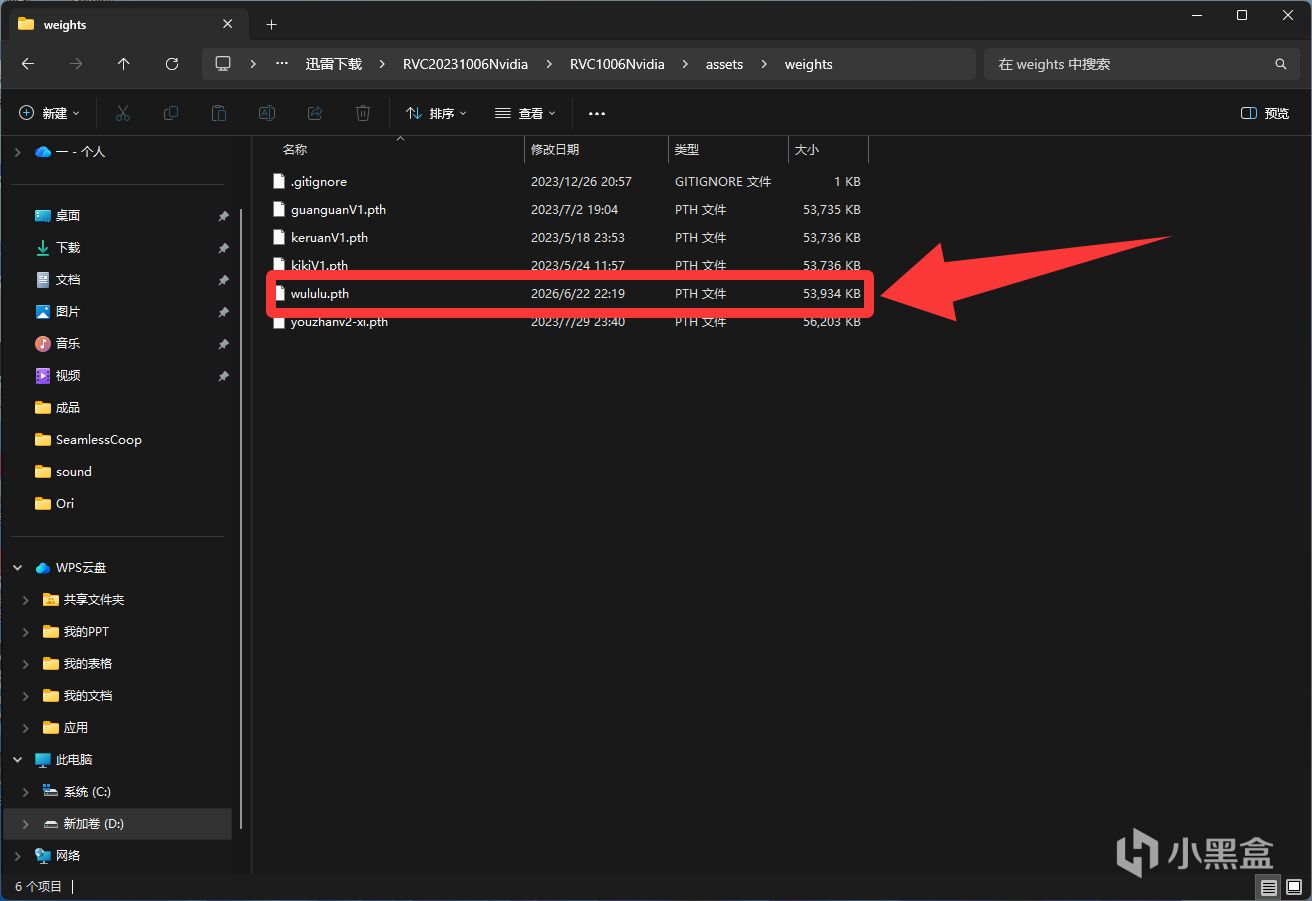Image resolution: width=1312 pixels, height=901 pixels.
Task: Open the 排序 sort dropdown
Action: [436, 113]
